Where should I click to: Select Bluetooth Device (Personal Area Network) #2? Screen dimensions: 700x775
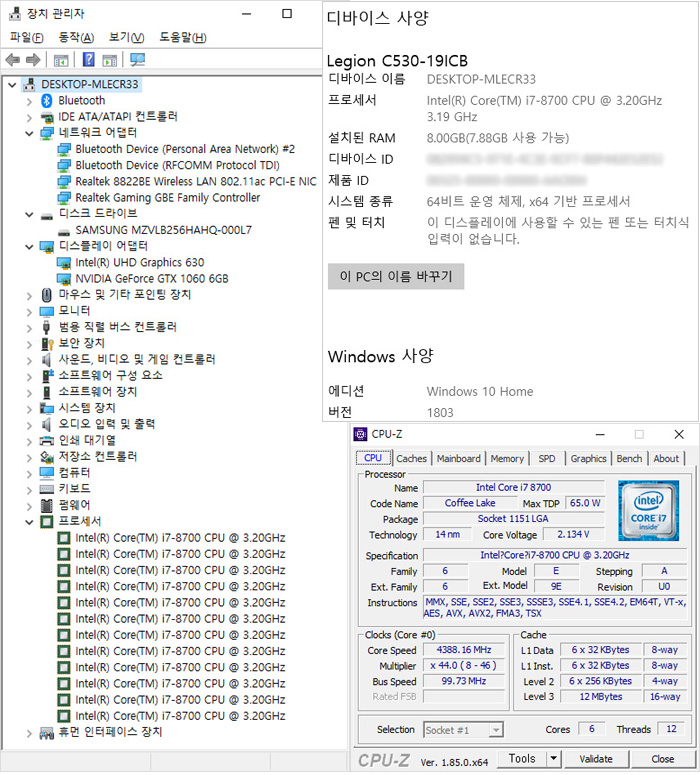click(185, 149)
